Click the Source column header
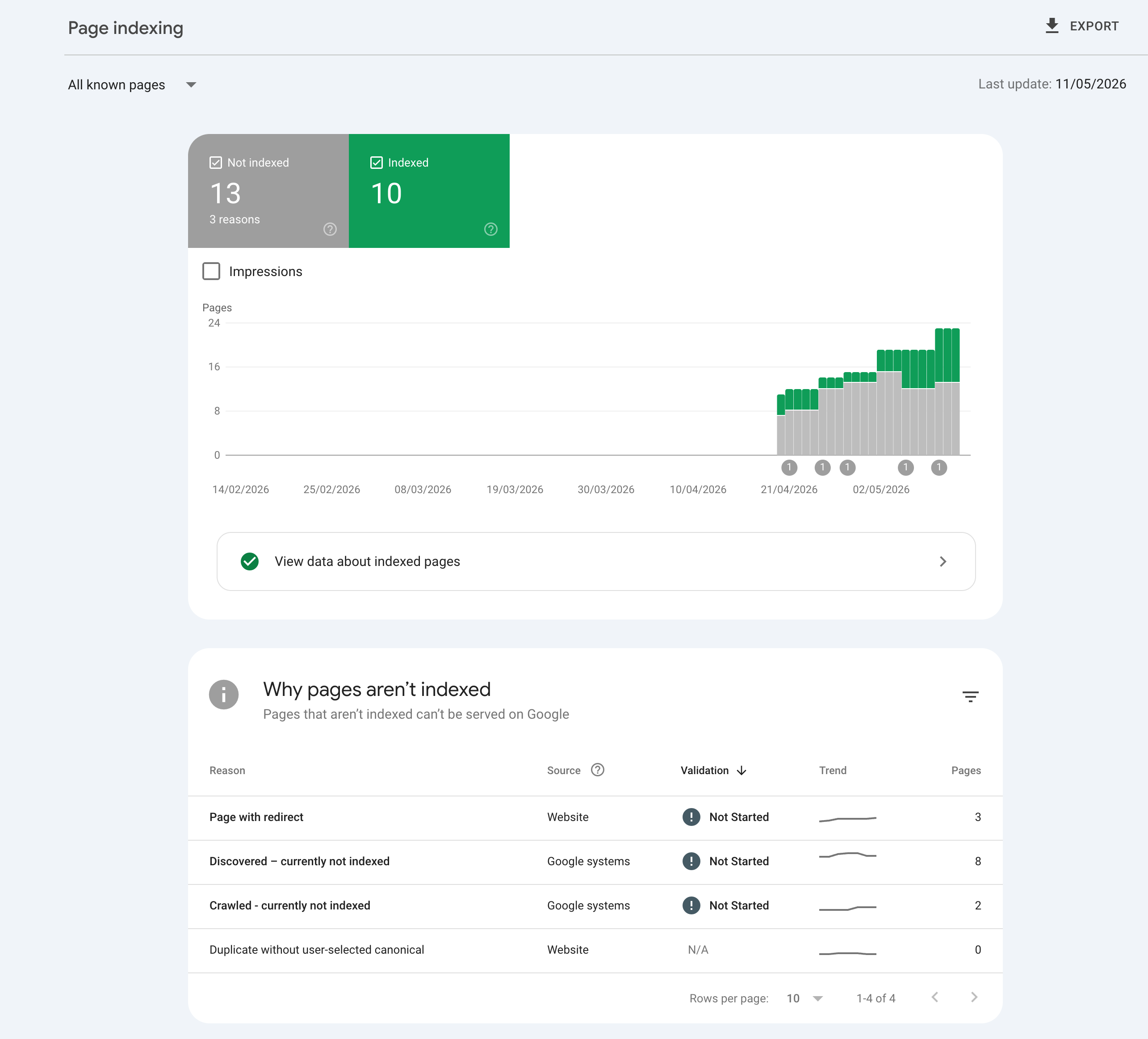The height and width of the screenshot is (1039, 1148). click(x=564, y=770)
